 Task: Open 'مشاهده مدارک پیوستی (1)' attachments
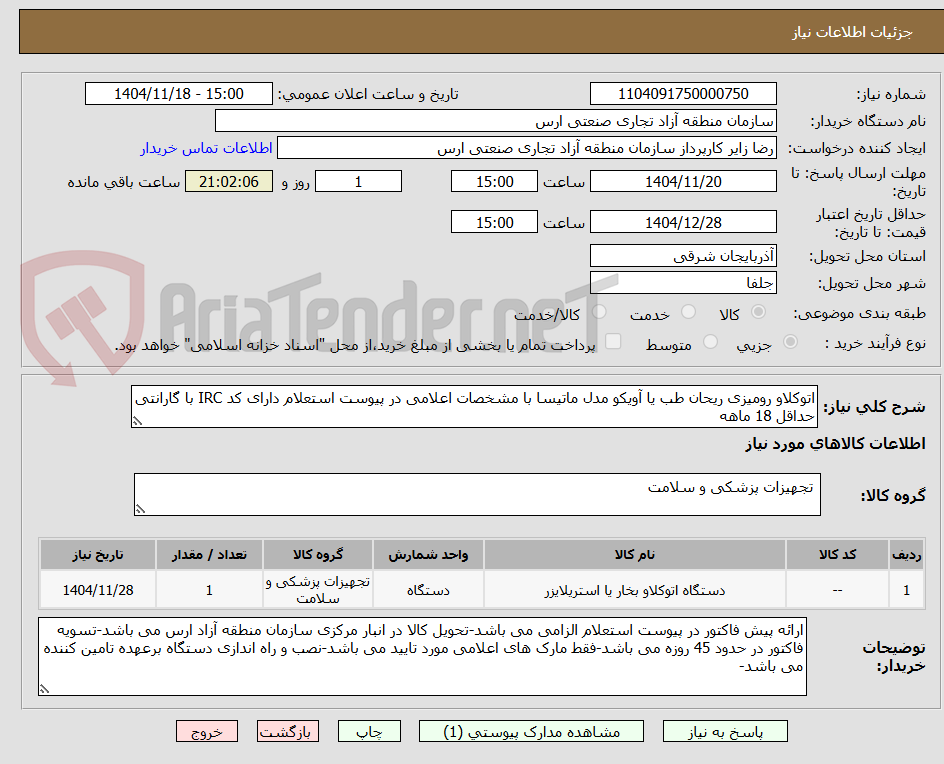tap(531, 731)
